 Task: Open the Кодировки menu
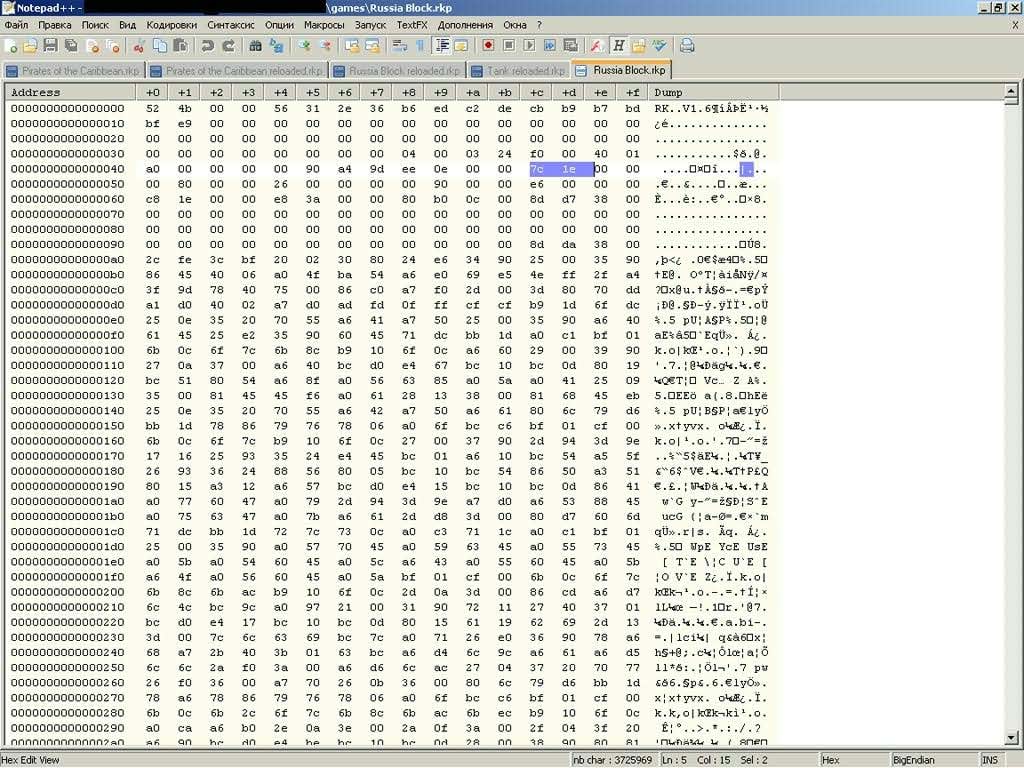[172, 25]
